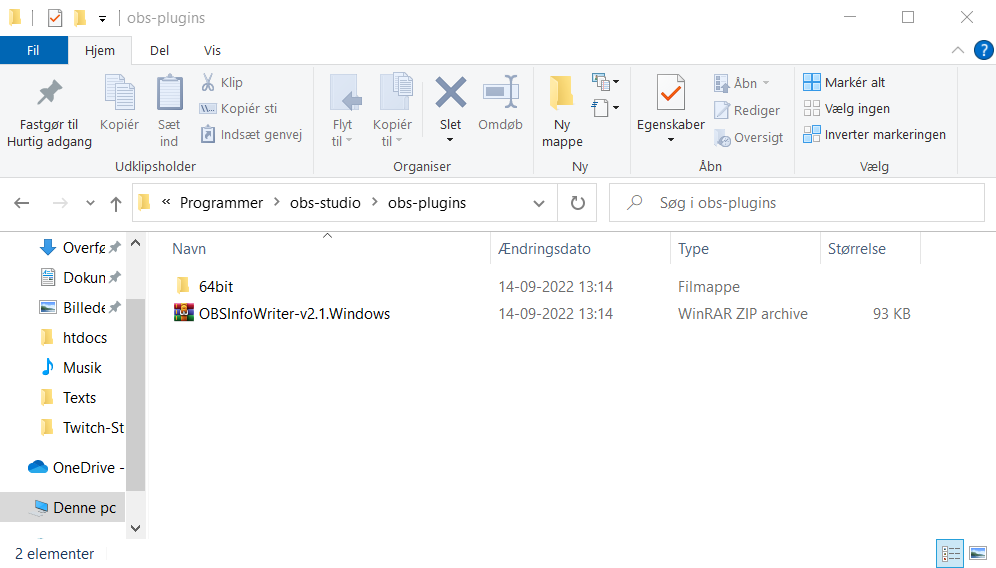The height and width of the screenshot is (568, 996).
Task: Sort by the Navn column header
Action: [328, 249]
